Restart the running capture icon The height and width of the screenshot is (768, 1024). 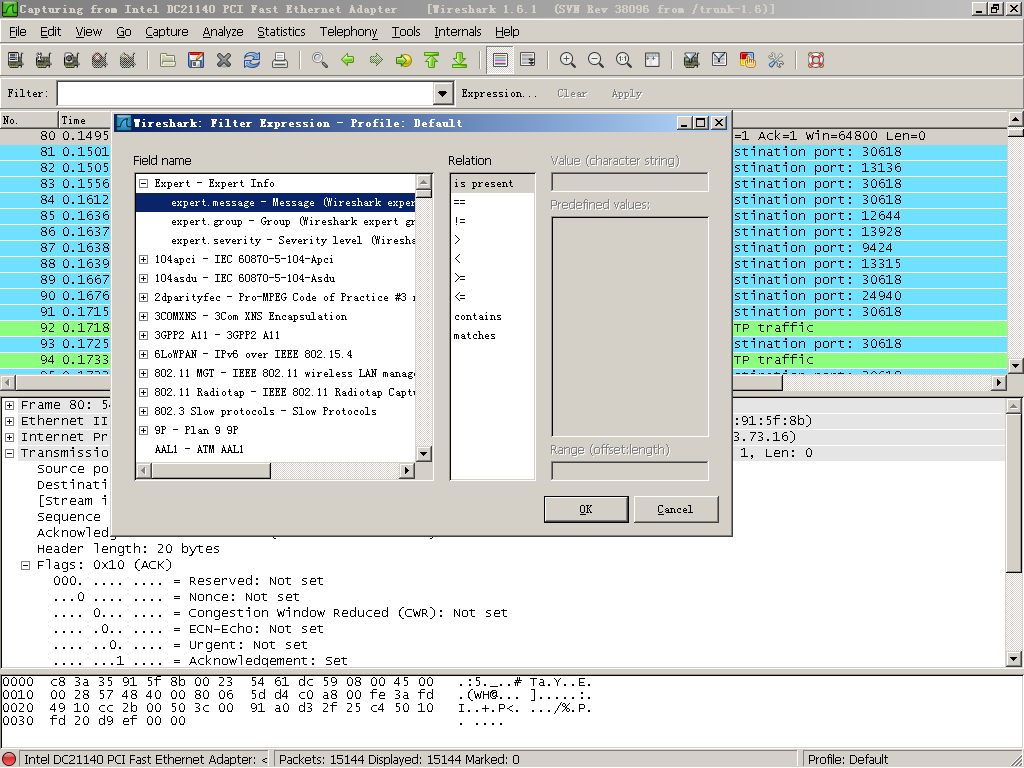point(128,60)
